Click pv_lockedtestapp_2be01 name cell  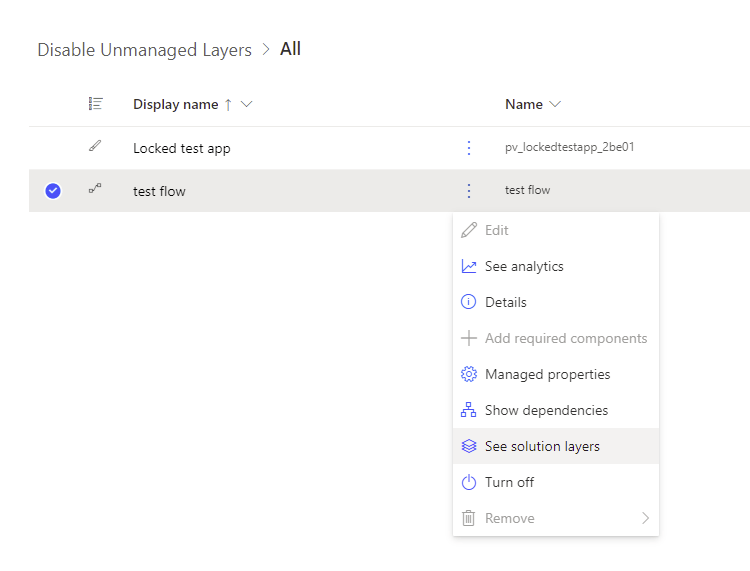(570, 147)
